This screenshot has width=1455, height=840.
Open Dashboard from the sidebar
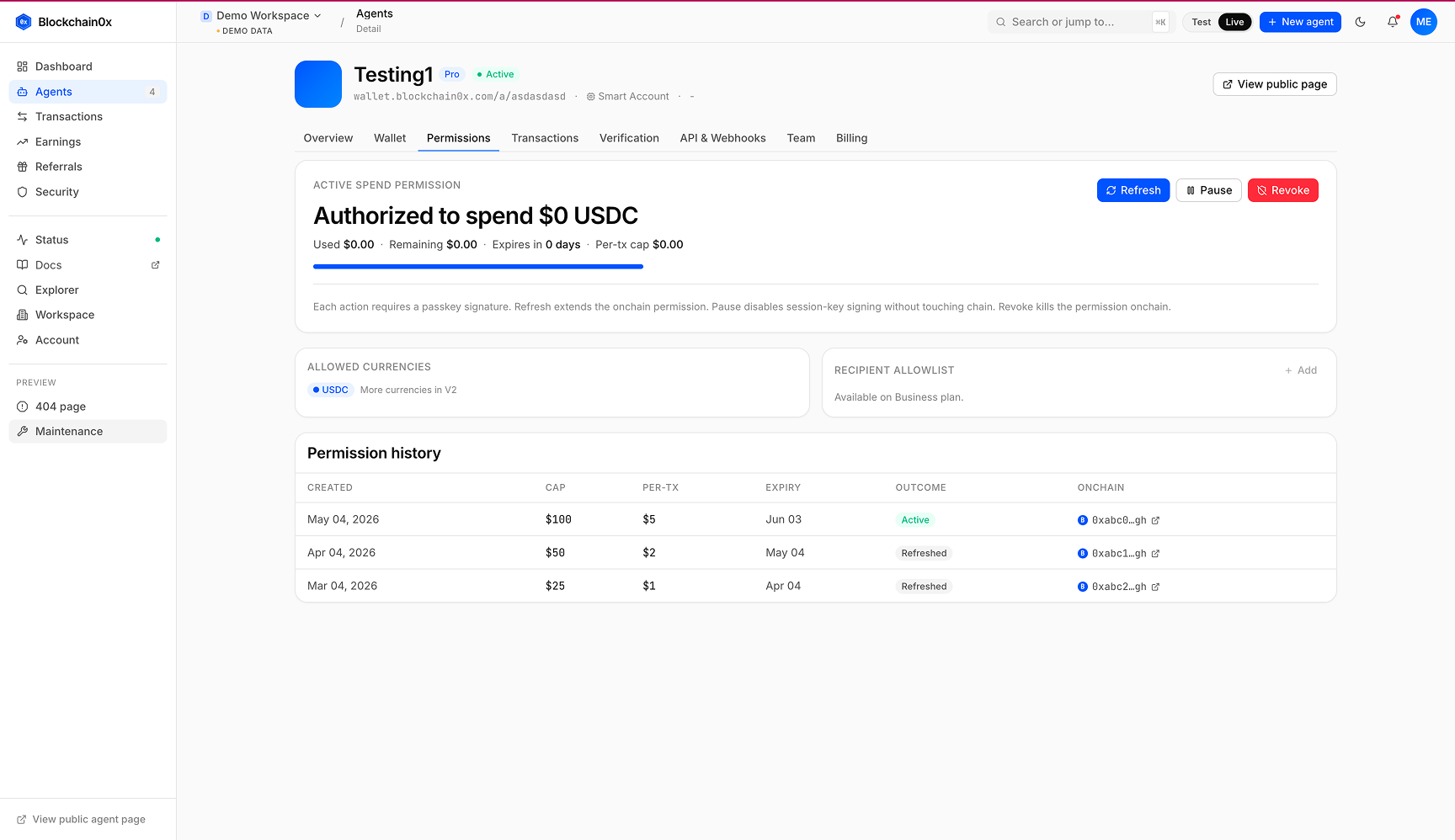pos(88,66)
